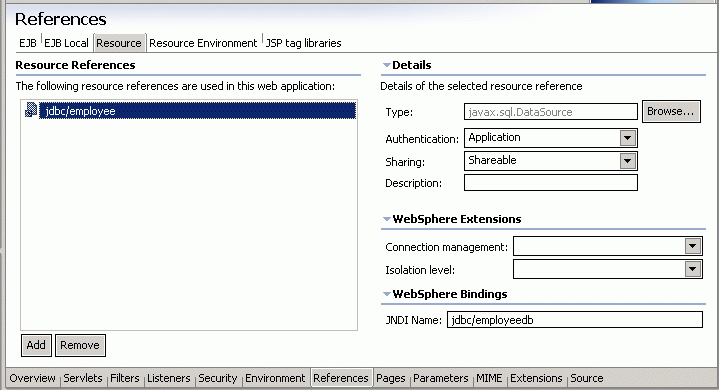
Task: Open the Sharing dropdown arrow
Action: 627,160
